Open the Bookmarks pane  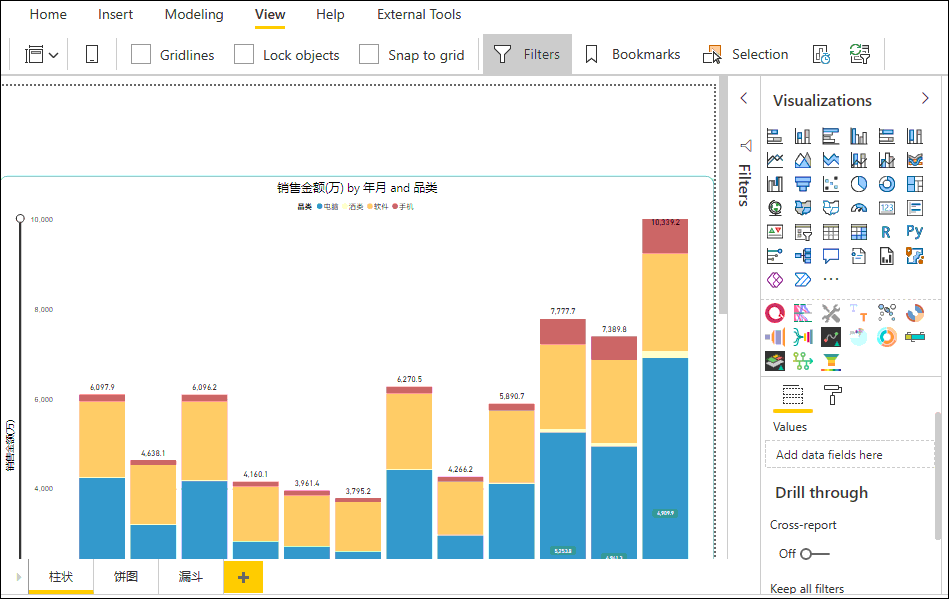632,54
